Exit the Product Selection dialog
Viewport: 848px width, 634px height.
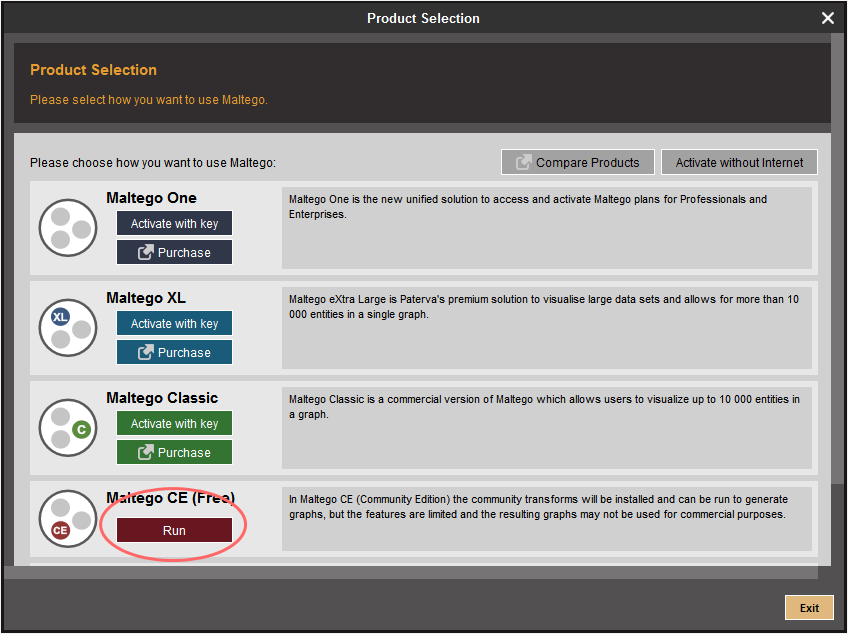pos(809,608)
